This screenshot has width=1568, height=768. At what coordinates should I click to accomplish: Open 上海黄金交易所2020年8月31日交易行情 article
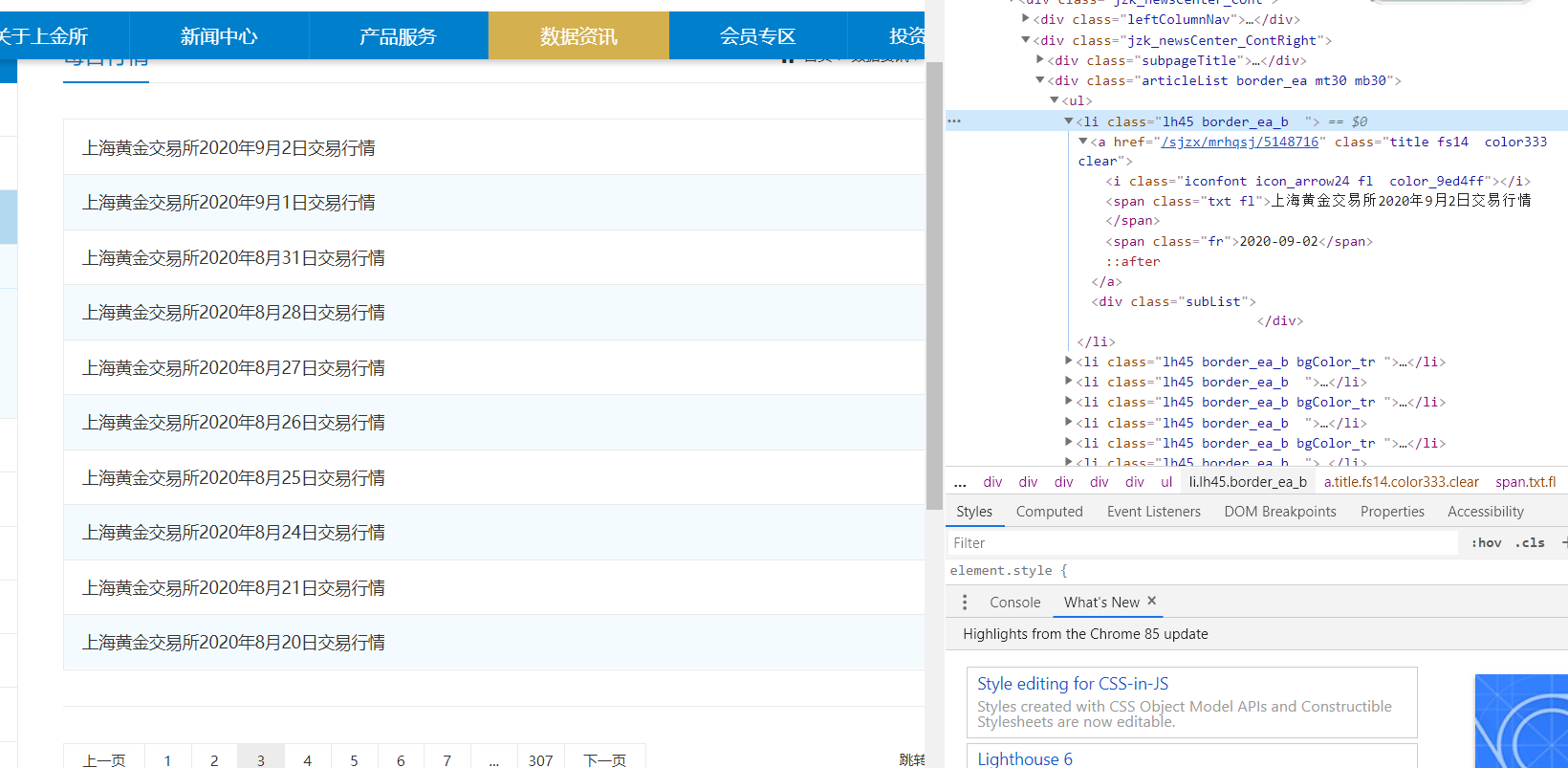pos(233,258)
